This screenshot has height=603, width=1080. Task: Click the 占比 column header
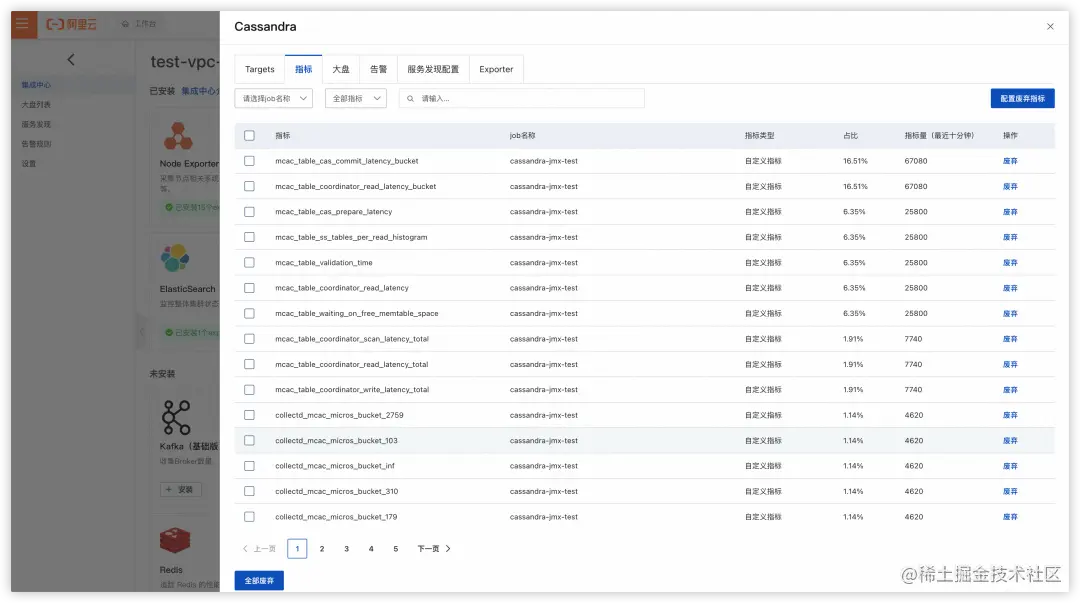(851, 136)
